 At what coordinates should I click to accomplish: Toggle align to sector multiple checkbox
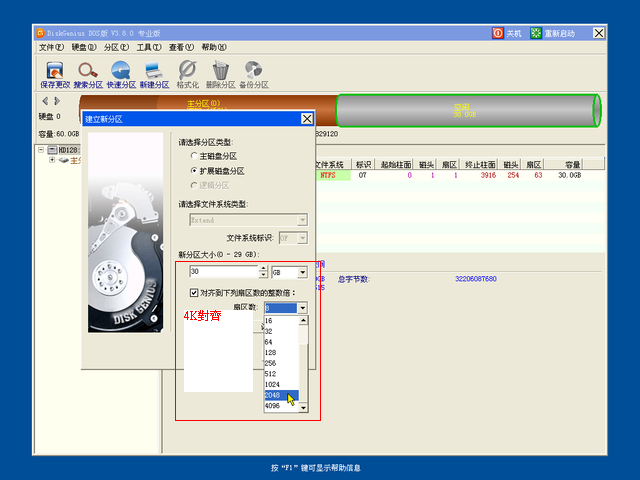(x=194, y=293)
